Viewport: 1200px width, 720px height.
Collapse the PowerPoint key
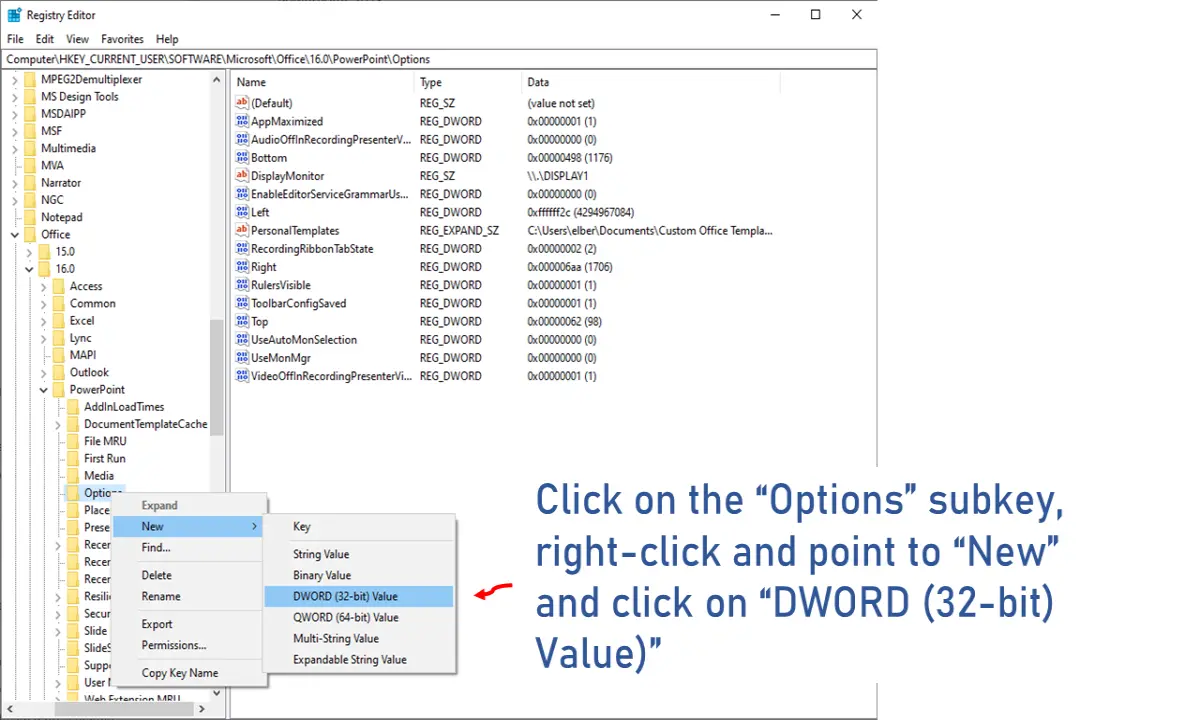pyautogui.click(x=44, y=390)
